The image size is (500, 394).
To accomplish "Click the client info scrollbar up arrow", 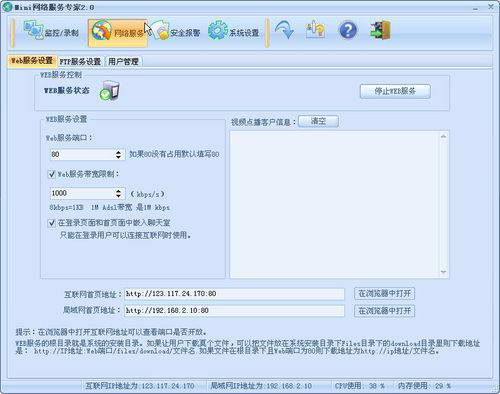I will [x=443, y=136].
